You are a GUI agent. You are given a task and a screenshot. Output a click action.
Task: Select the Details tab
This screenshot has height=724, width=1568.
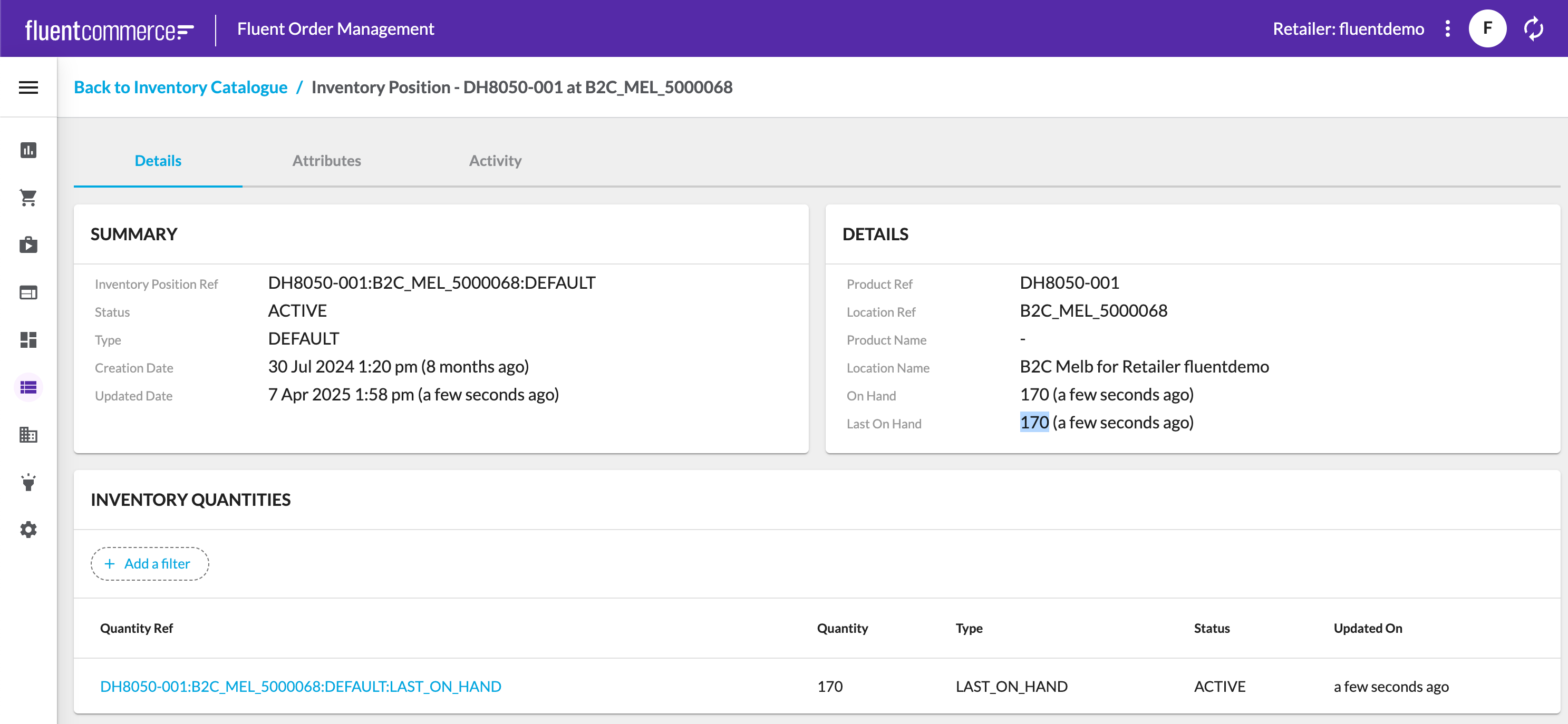click(158, 161)
